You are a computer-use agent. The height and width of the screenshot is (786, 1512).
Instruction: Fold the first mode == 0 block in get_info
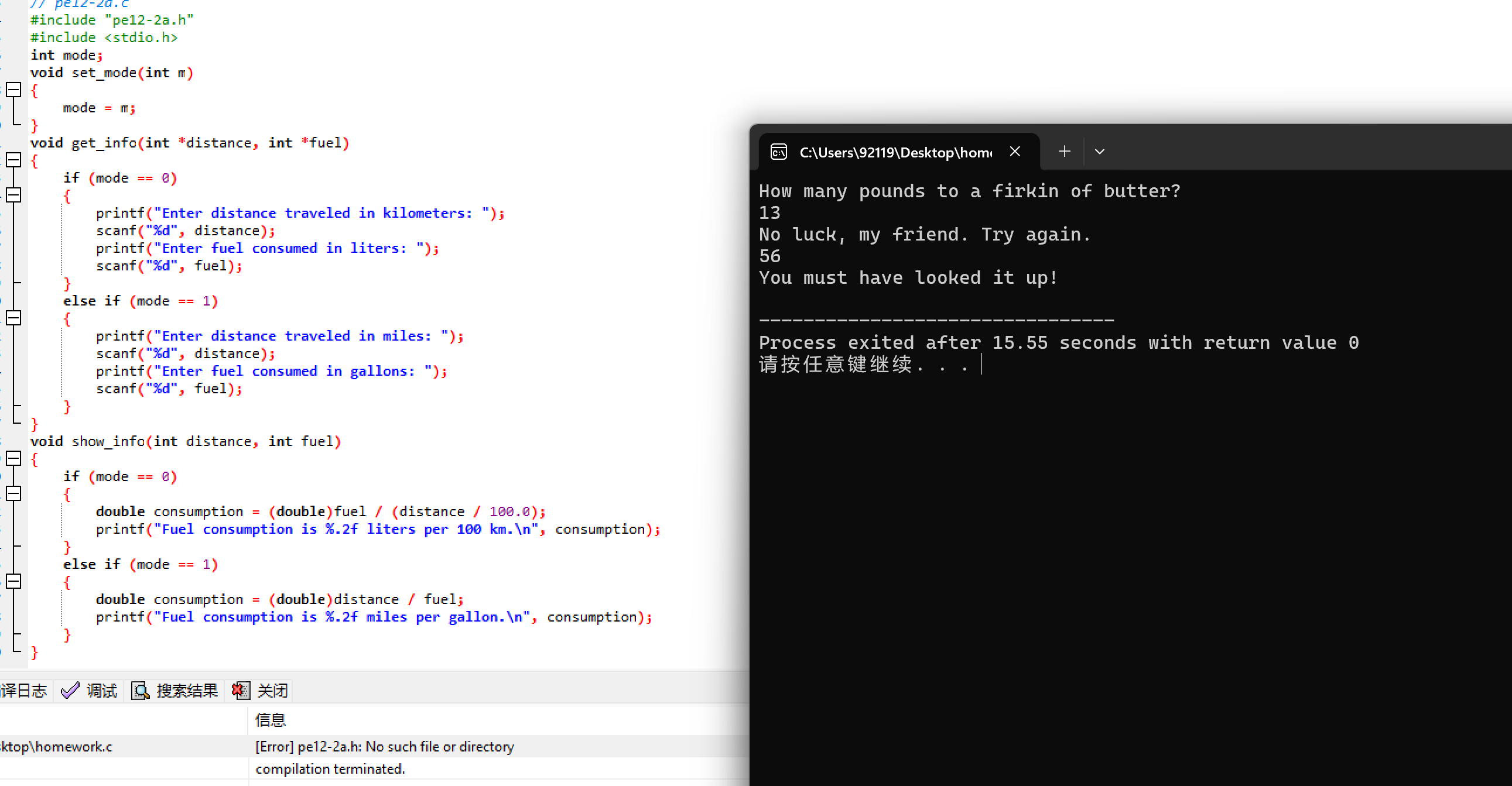(x=13, y=195)
